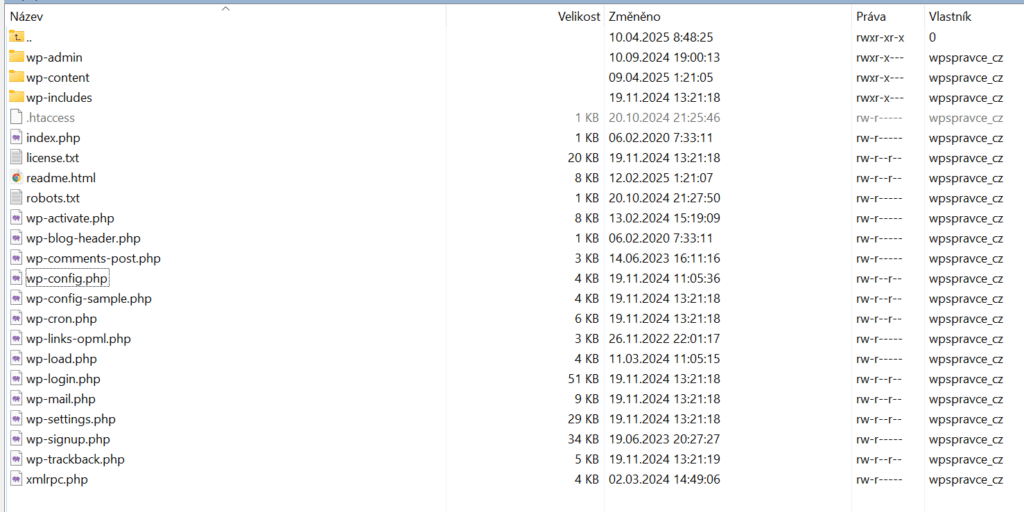The height and width of the screenshot is (512, 1024).
Task: Select the wp-mail.php file name
Action: click(61, 400)
